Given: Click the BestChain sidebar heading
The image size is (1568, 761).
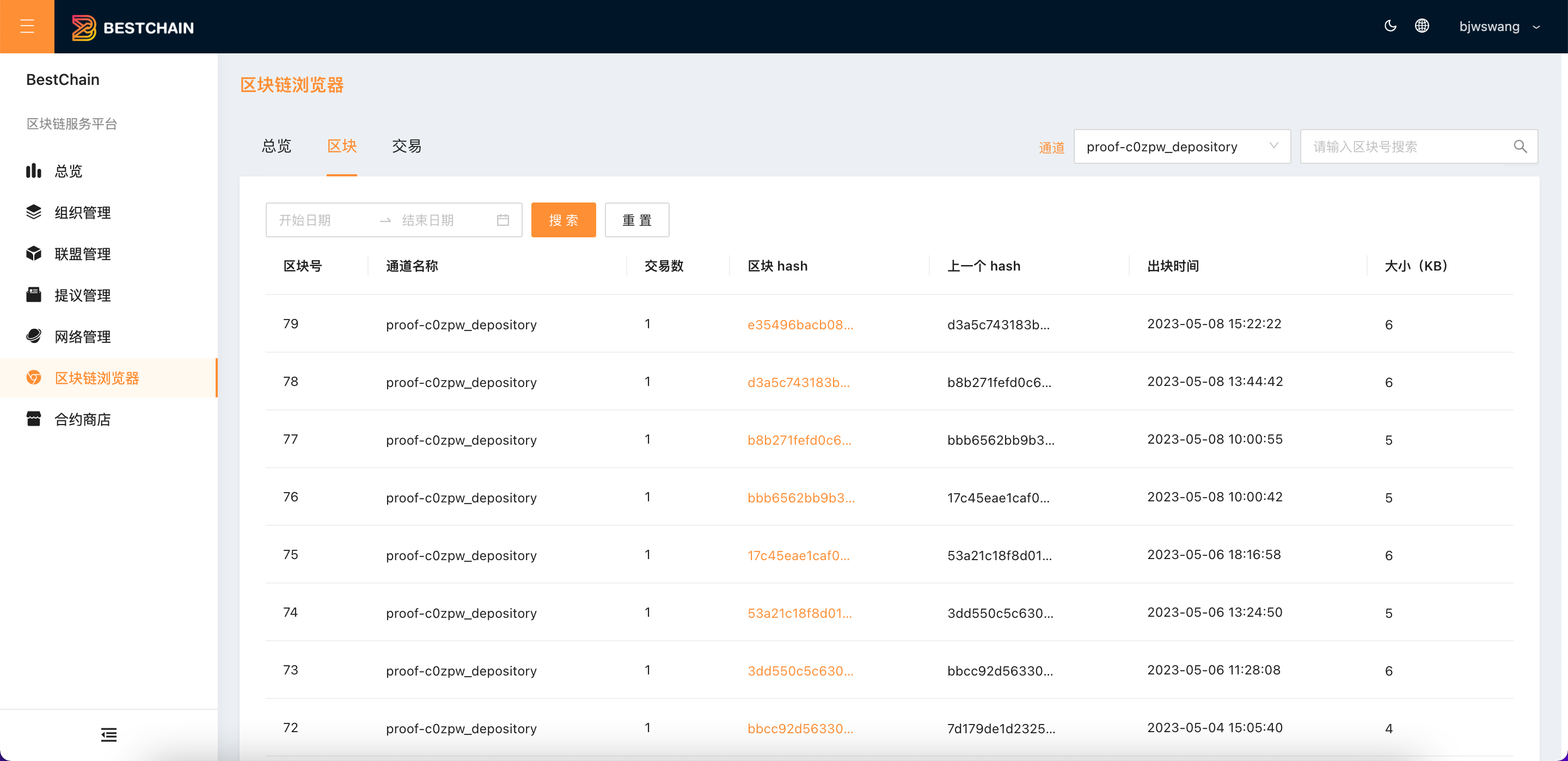Looking at the screenshot, I should coord(63,80).
